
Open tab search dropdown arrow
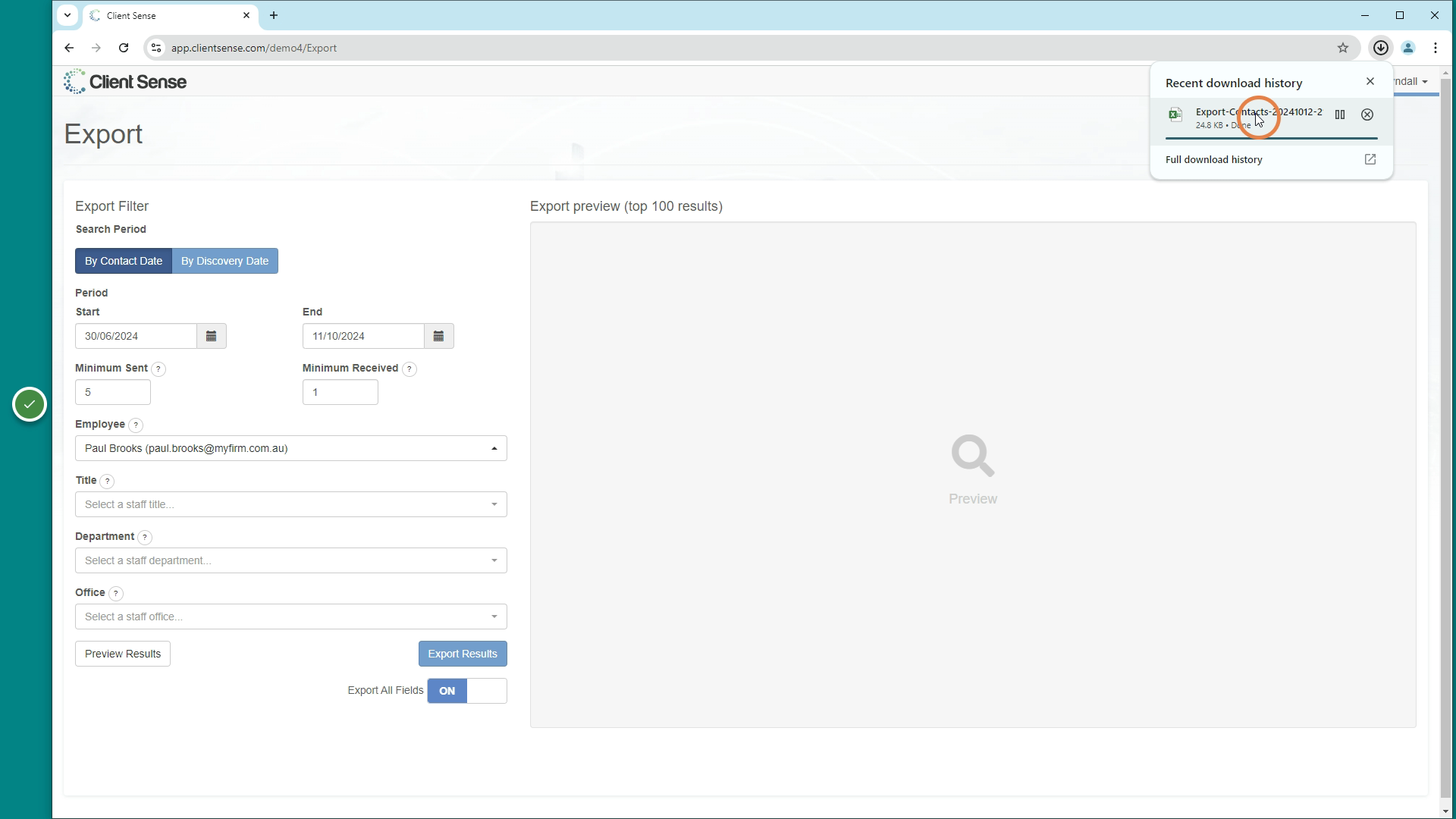[x=67, y=15]
